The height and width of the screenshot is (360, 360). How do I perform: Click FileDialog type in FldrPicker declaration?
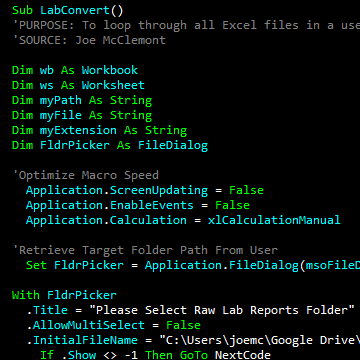coord(173,145)
